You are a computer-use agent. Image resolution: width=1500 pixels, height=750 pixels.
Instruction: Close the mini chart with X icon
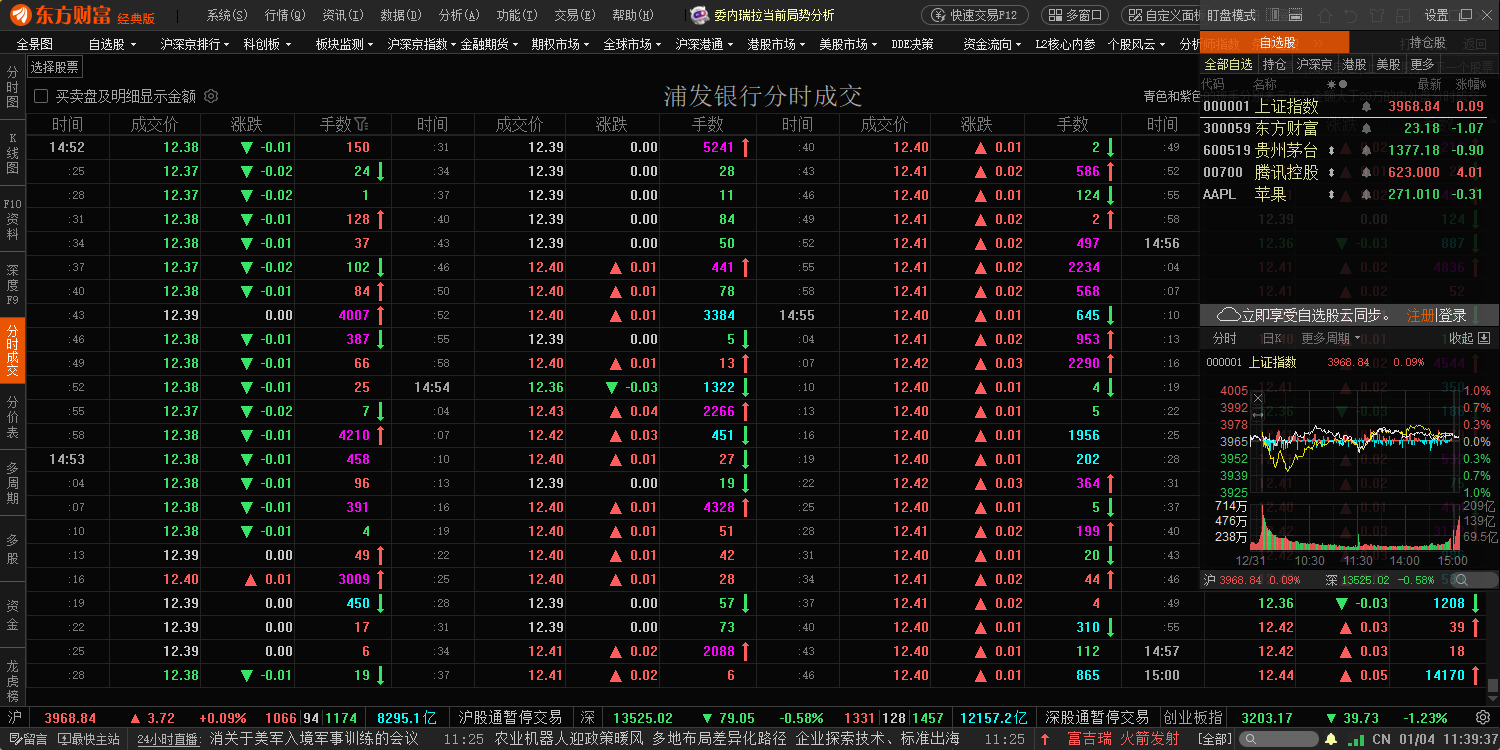(1258, 398)
